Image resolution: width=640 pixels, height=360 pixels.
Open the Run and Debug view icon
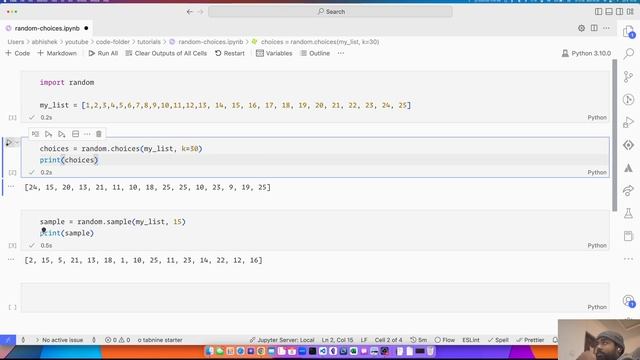629,122
